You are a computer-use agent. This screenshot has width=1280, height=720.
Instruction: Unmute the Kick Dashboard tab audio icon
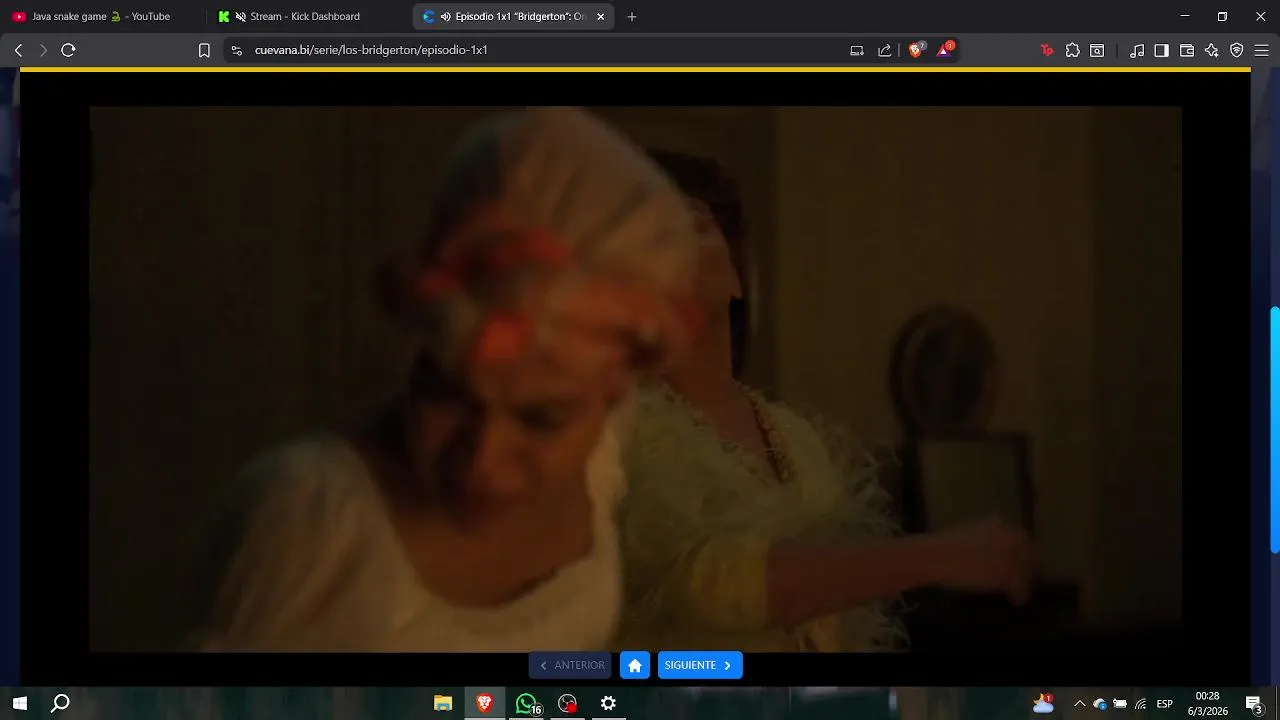(240, 16)
